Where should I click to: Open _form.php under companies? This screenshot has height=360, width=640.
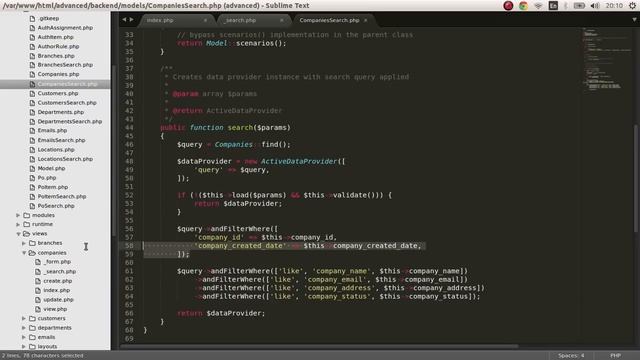(x=57, y=262)
